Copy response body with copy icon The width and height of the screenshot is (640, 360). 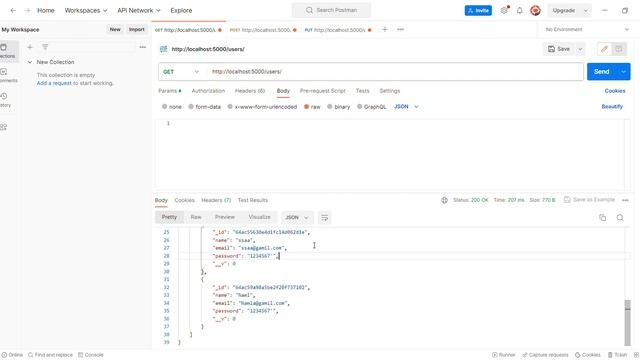click(x=602, y=218)
